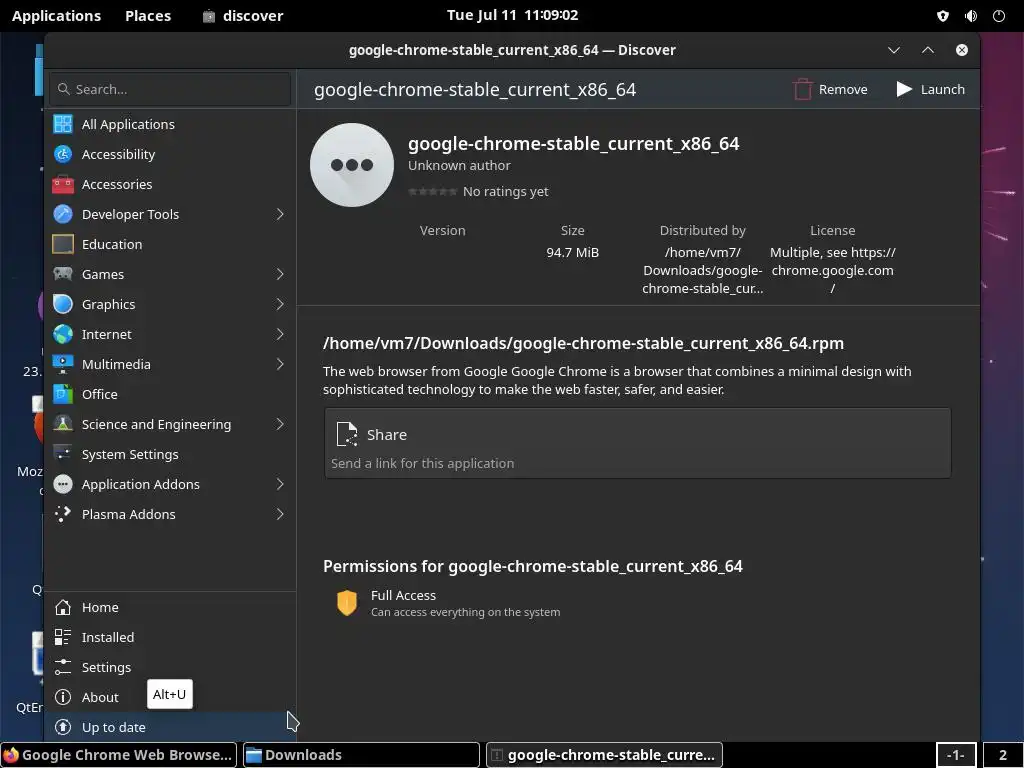Click the Graphics category icon
The width and height of the screenshot is (1024, 768).
63,304
